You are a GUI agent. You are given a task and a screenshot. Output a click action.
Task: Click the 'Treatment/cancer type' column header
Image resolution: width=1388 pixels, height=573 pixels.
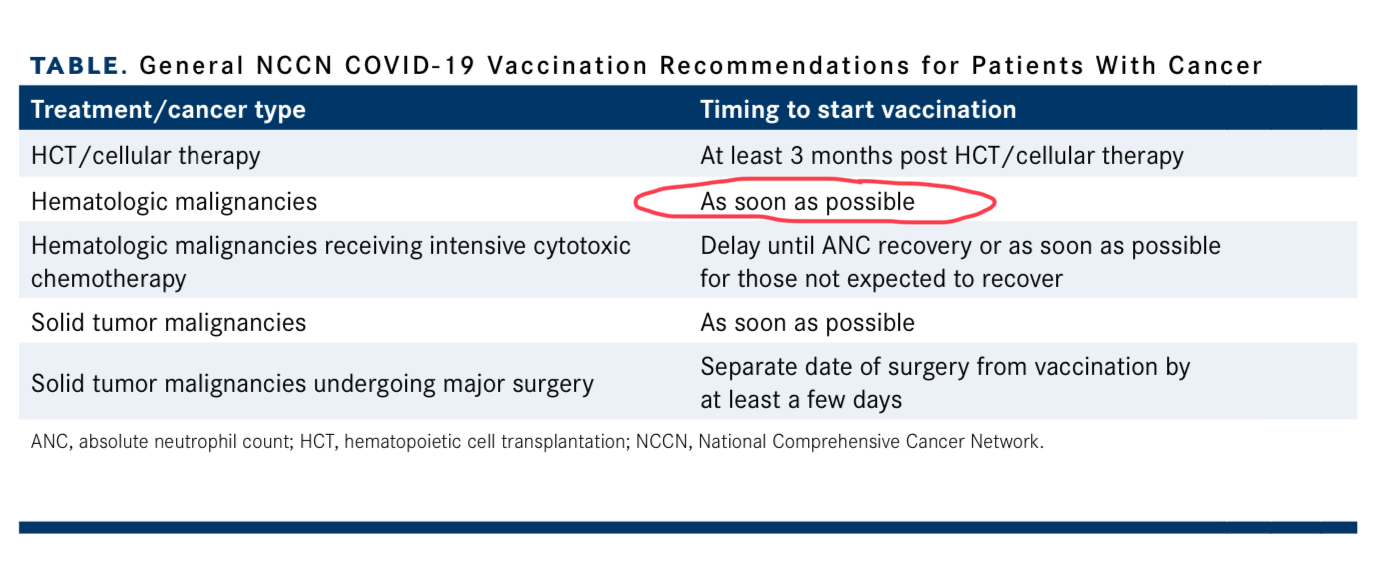click(168, 109)
